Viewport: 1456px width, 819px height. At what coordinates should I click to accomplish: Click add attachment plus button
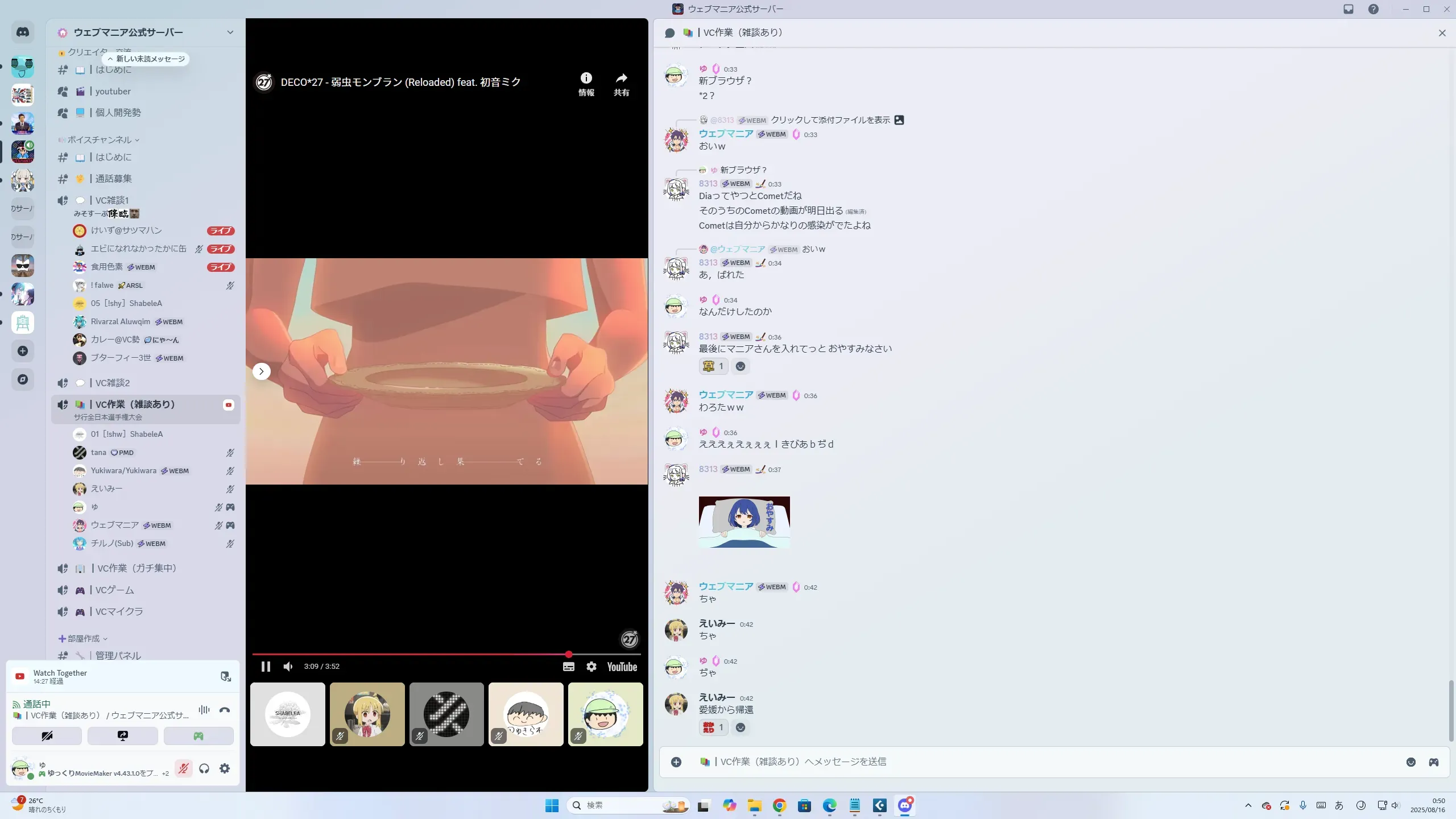pyautogui.click(x=676, y=762)
